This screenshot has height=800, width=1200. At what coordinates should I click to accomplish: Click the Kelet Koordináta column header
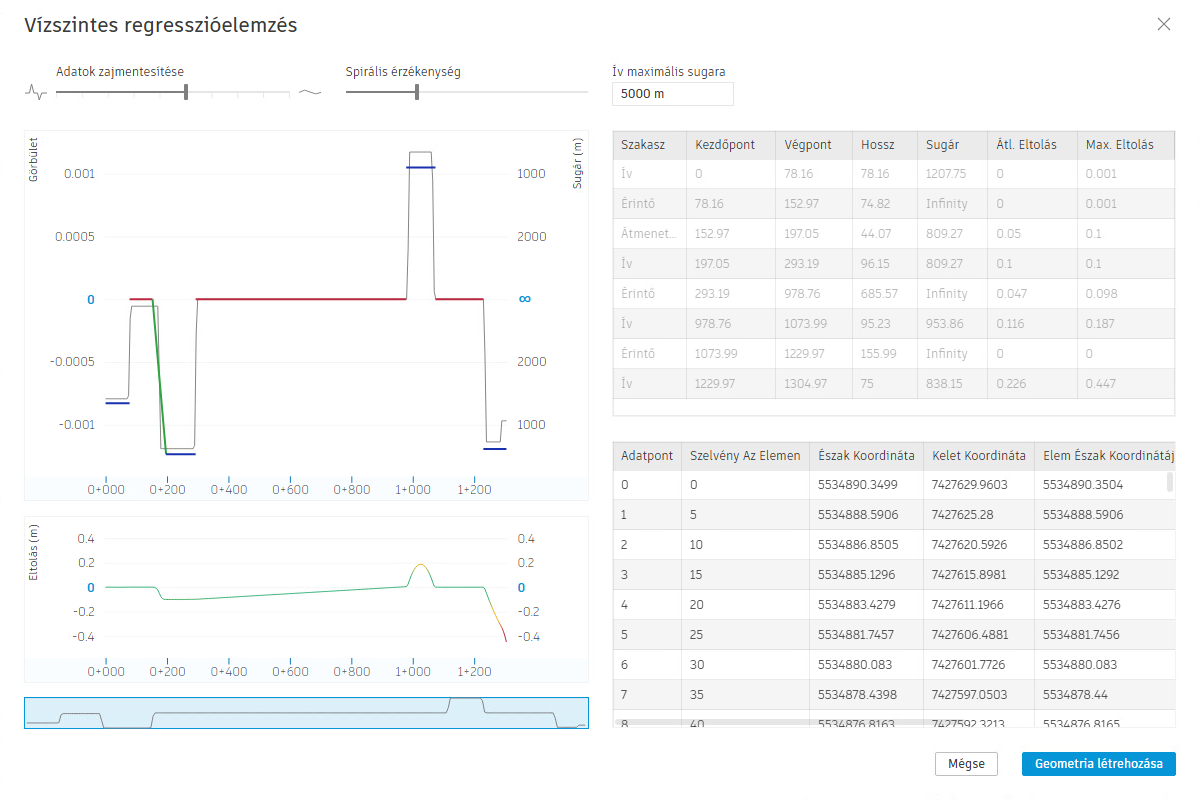[x=979, y=456]
